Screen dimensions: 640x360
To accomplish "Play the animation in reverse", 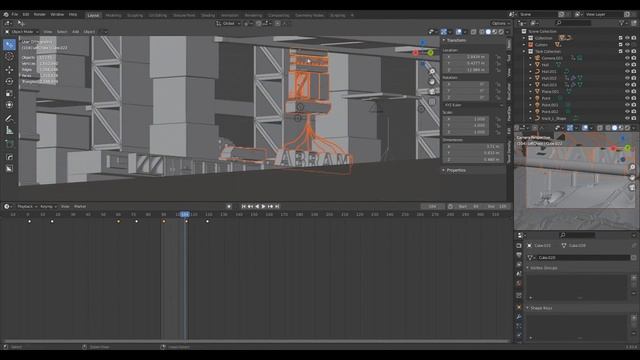I will [257, 207].
